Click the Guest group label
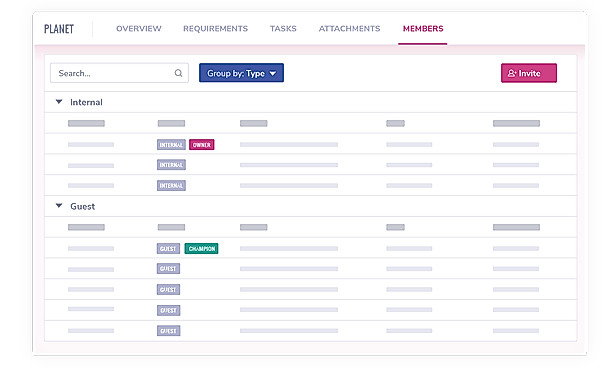The height and width of the screenshot is (368, 613). click(82, 206)
